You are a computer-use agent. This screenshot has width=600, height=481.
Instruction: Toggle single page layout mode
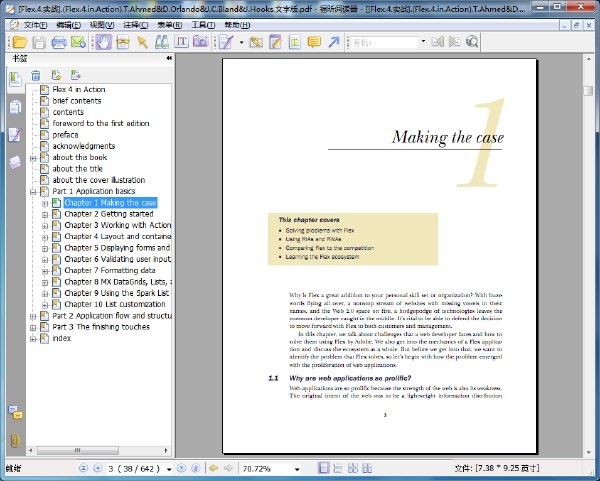tap(324, 468)
